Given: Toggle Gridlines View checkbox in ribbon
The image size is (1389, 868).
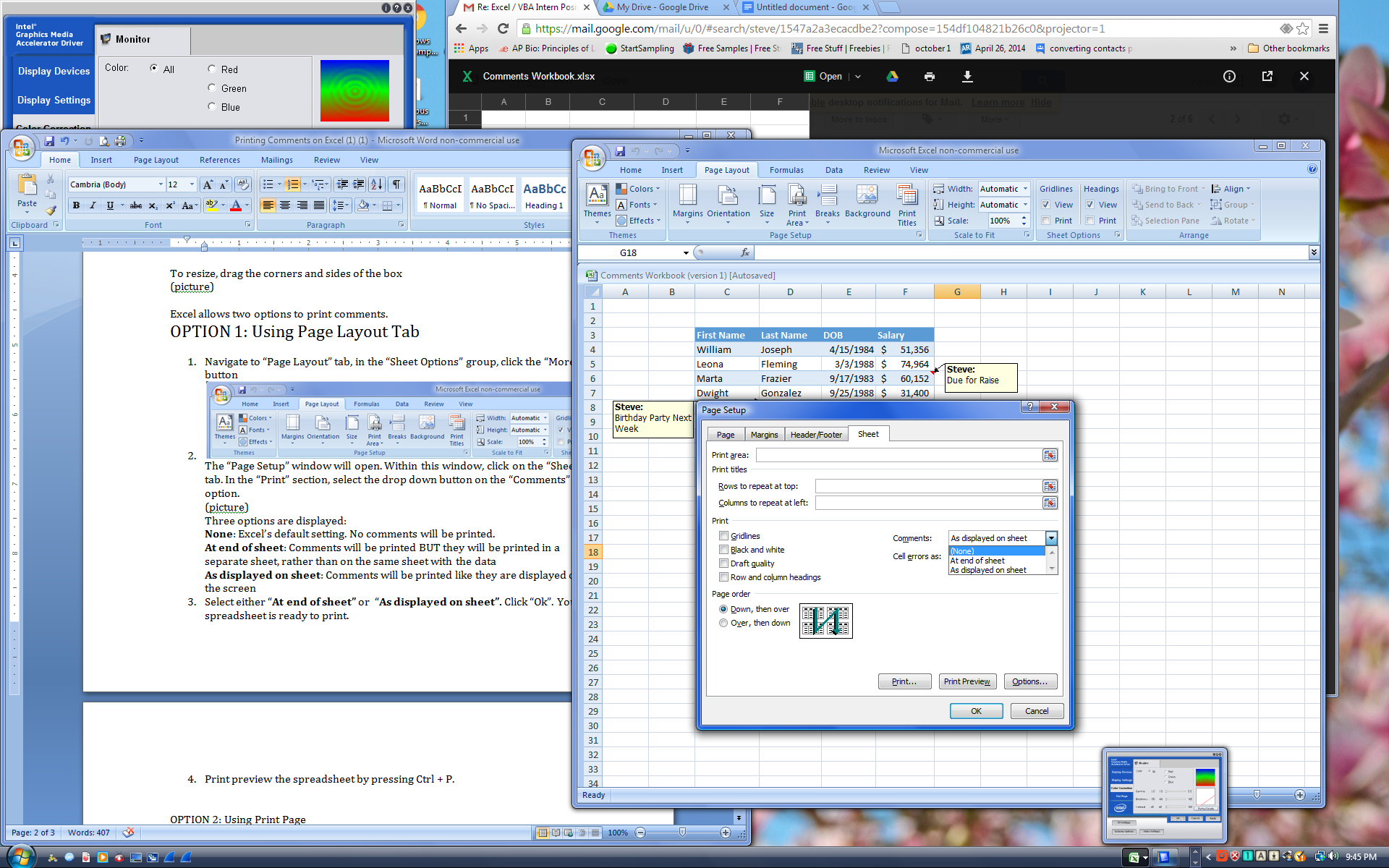Looking at the screenshot, I should (1045, 205).
